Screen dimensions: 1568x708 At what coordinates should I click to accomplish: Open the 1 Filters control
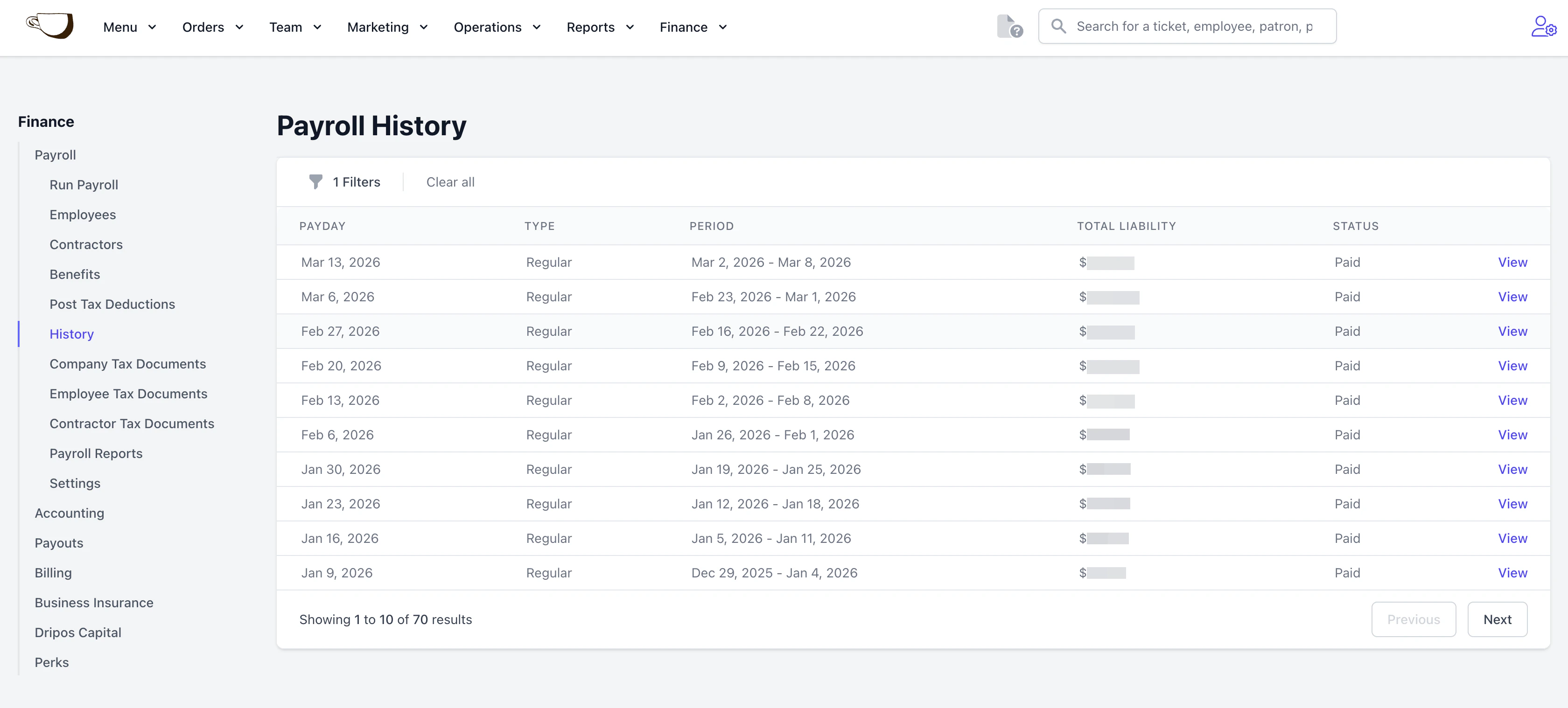(356, 182)
